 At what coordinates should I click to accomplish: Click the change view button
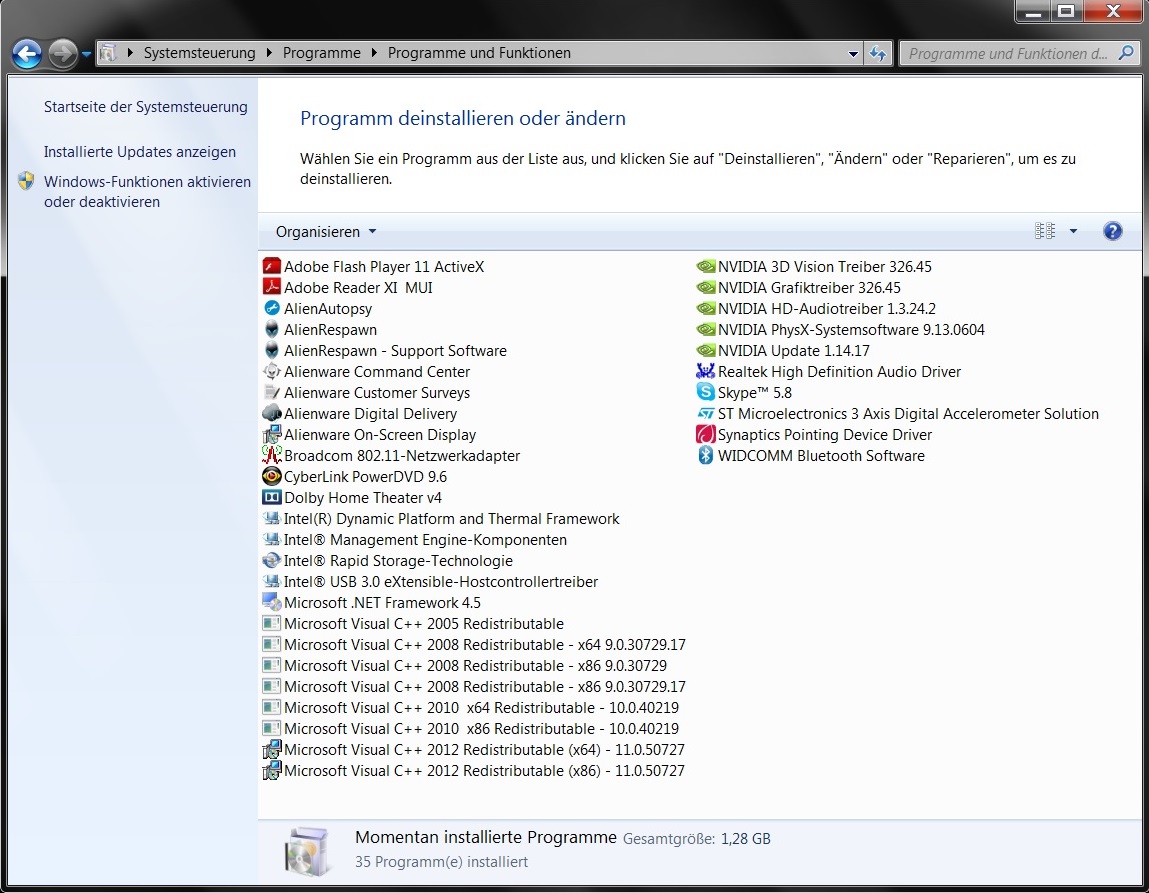tap(1045, 231)
